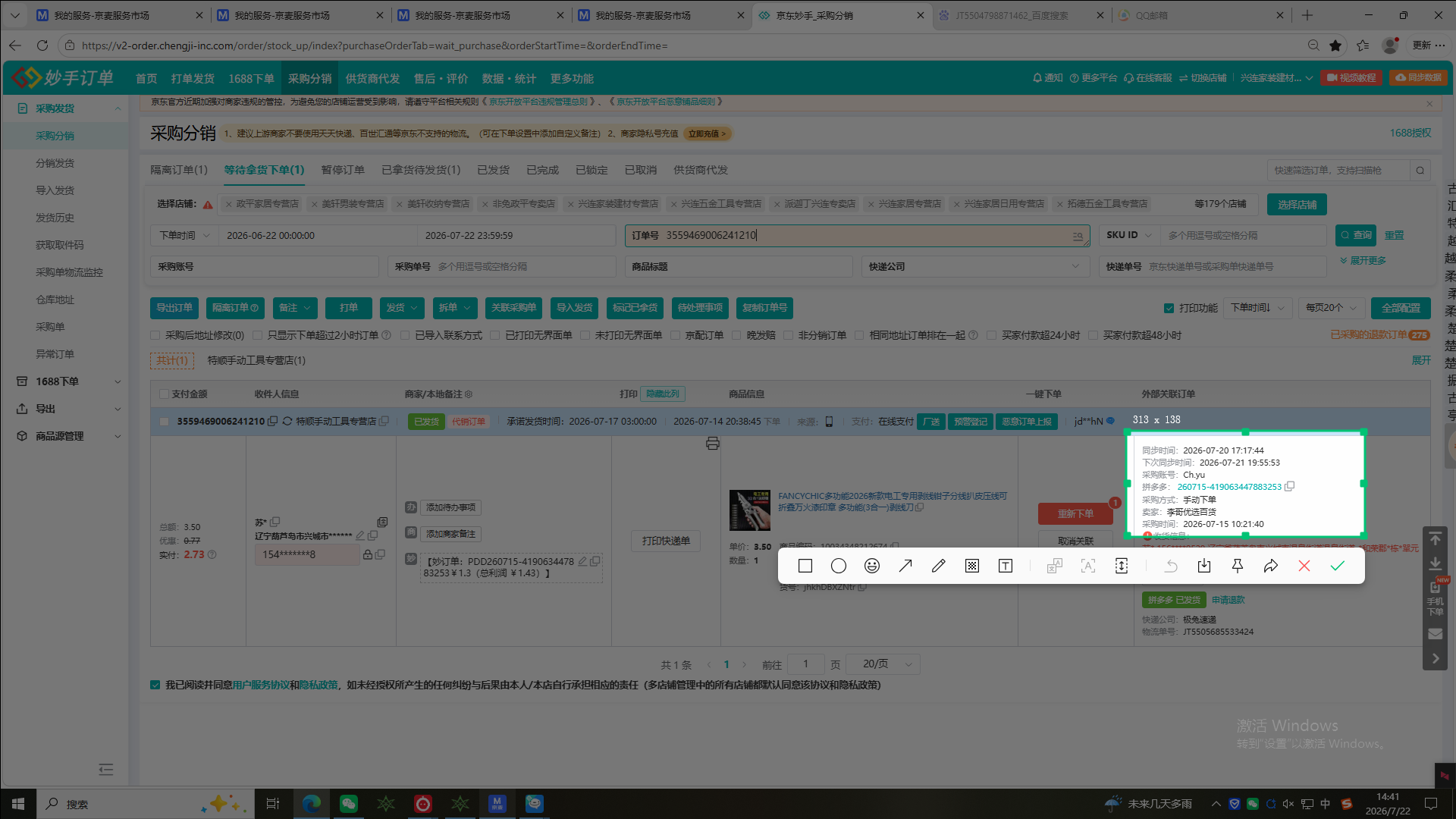
Task: Tick the 京配订单 checkbox
Action: 675,335
